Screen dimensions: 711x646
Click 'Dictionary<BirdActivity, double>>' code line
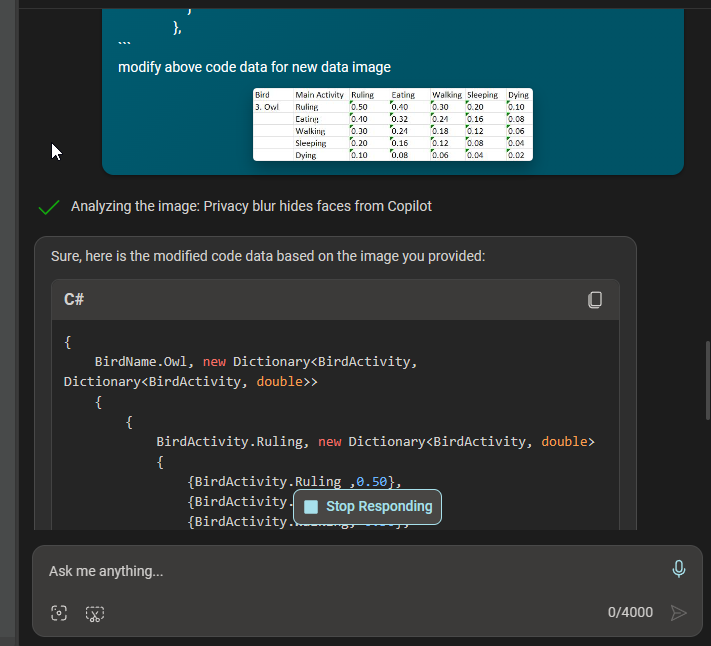(x=190, y=382)
